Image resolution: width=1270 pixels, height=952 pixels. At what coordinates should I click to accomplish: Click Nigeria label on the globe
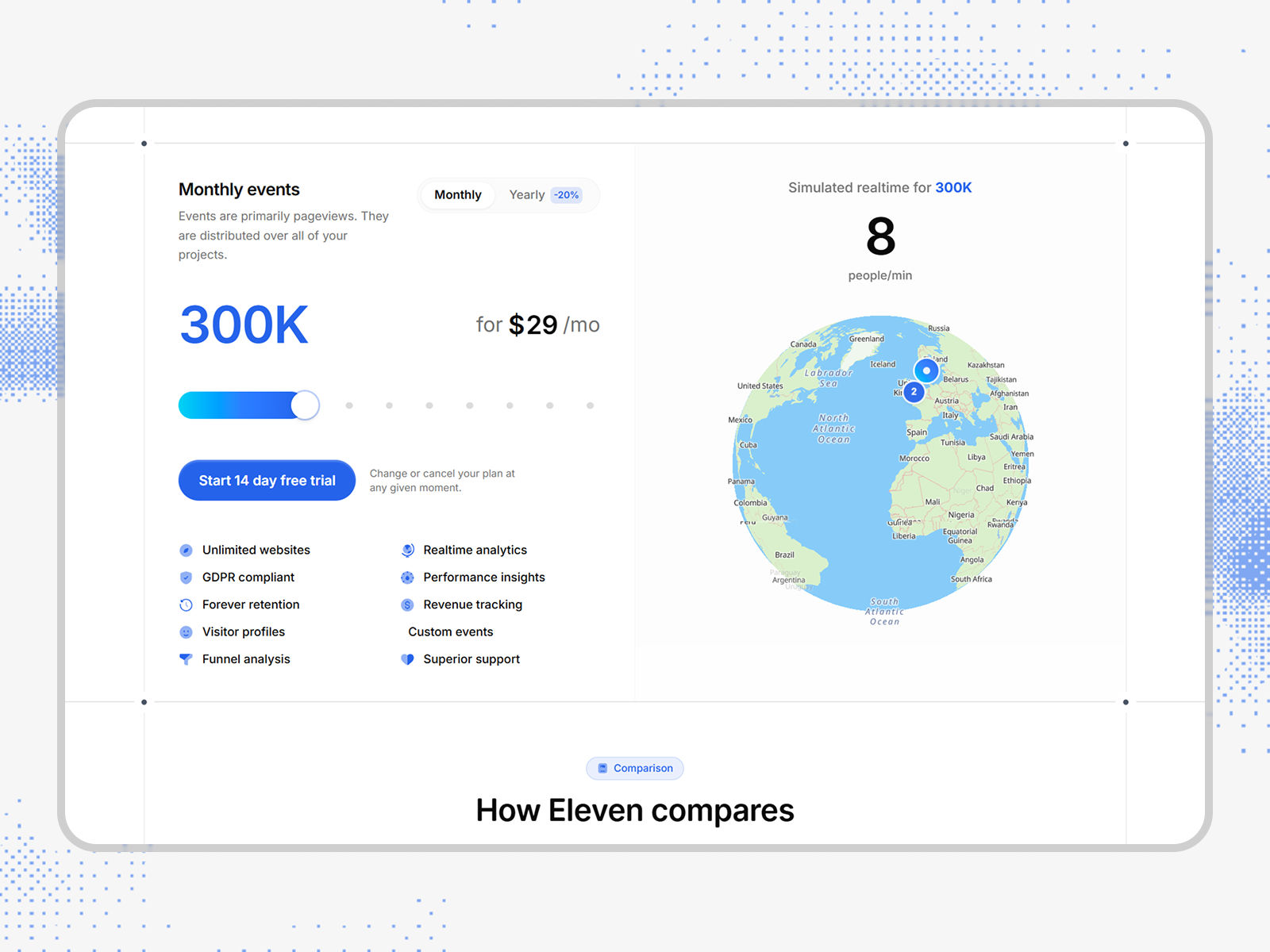[x=961, y=515]
